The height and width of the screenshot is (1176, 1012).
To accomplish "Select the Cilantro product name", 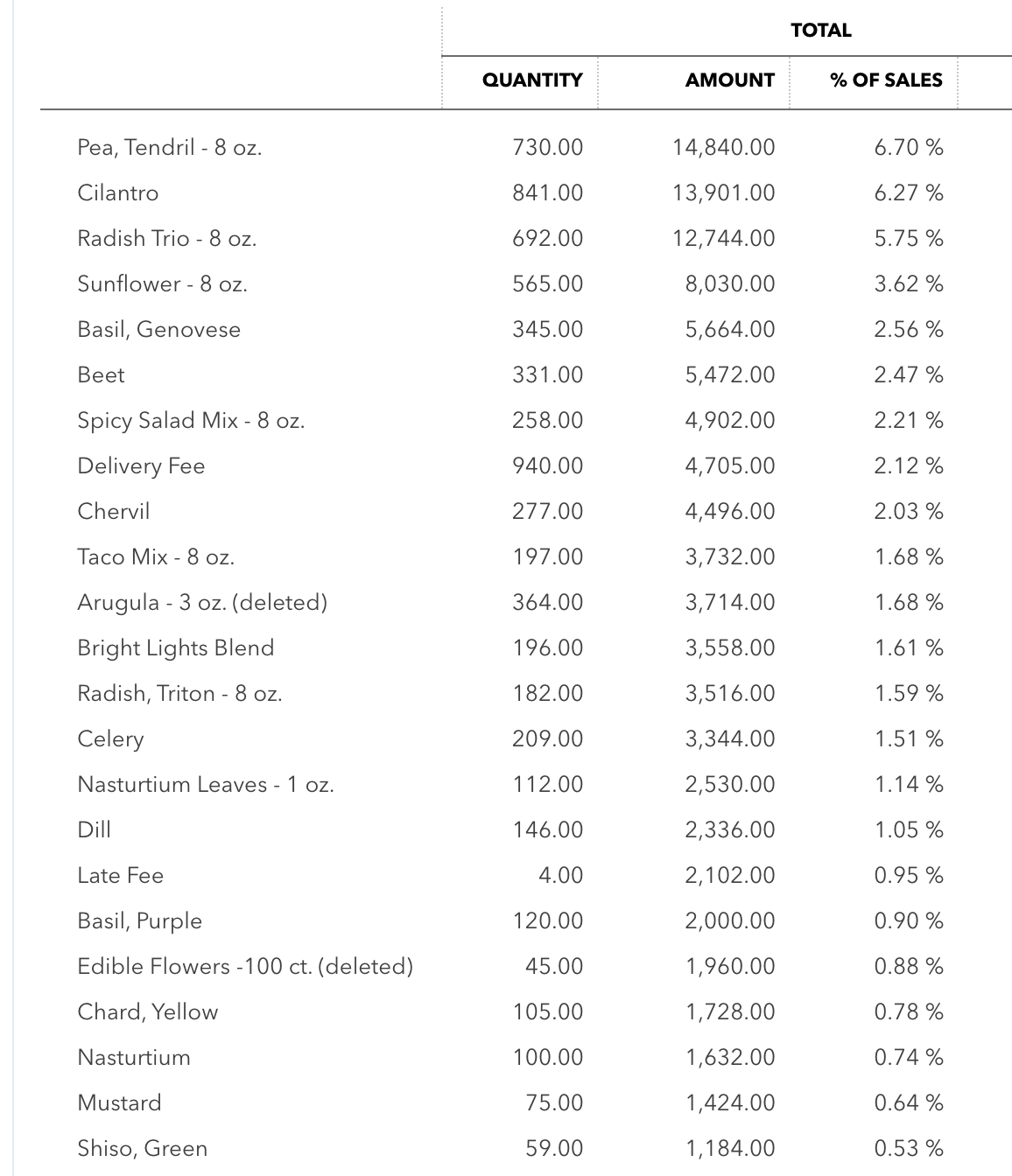I will [x=118, y=192].
